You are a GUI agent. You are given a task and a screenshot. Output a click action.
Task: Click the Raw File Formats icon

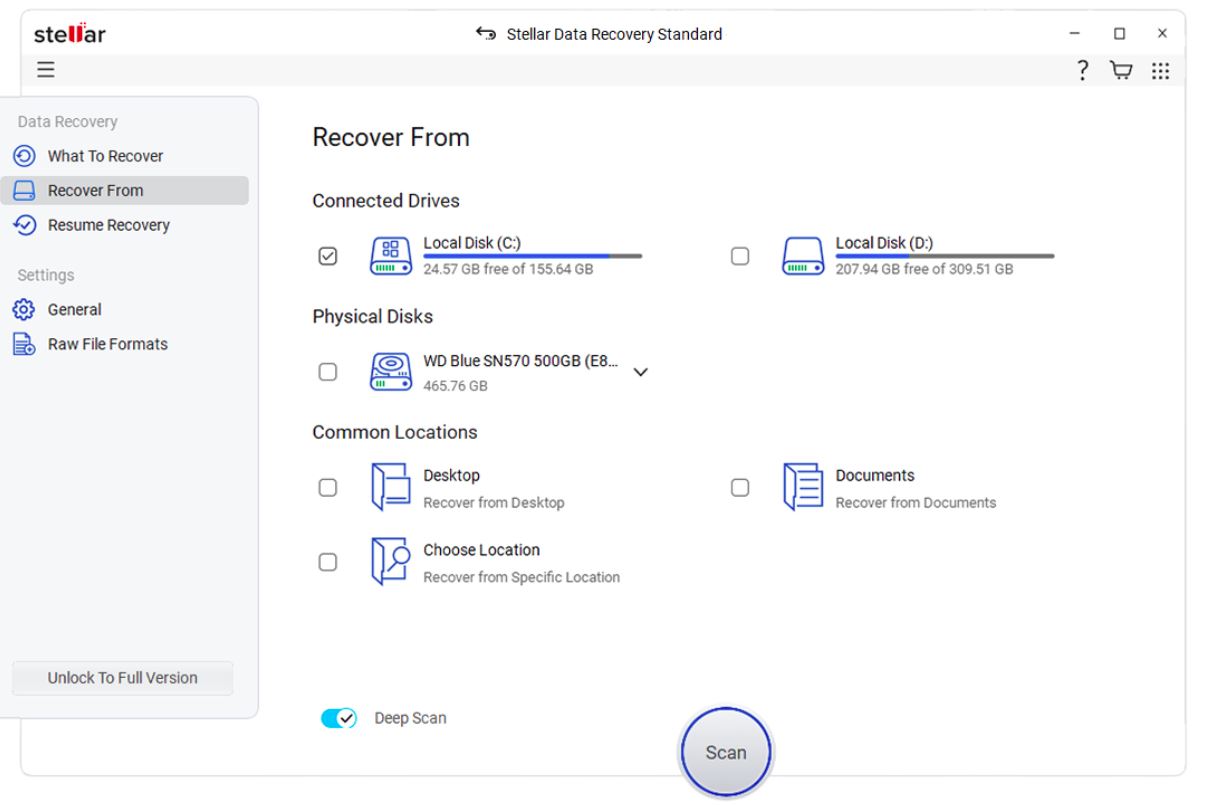click(24, 344)
